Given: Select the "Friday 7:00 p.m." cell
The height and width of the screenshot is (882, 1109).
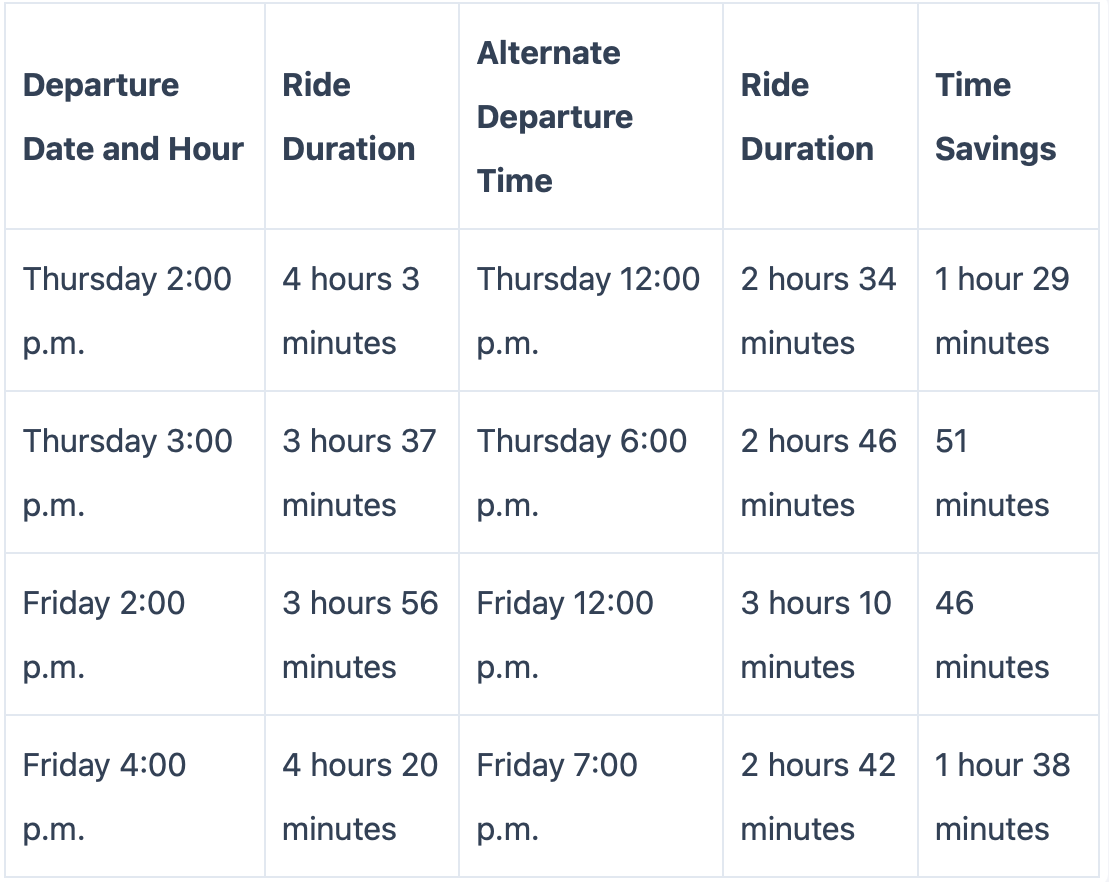Looking at the screenshot, I should [591, 796].
